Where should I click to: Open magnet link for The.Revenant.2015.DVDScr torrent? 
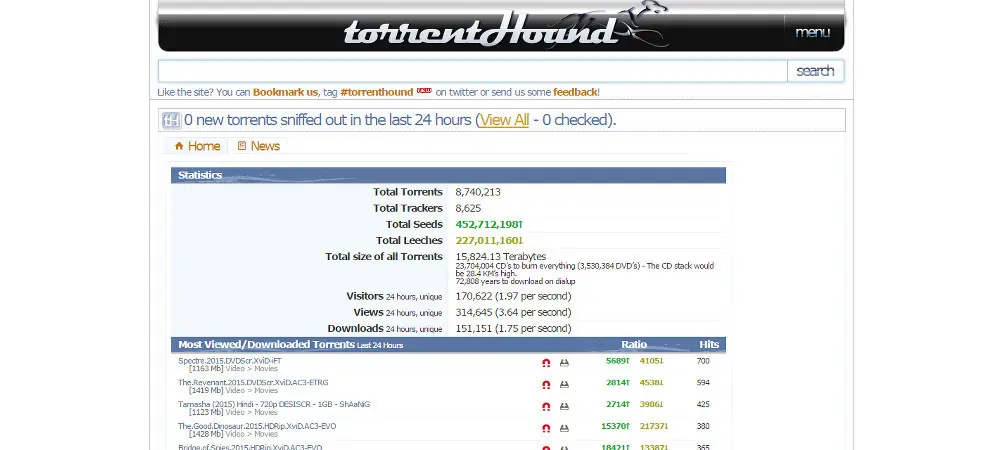coord(546,384)
